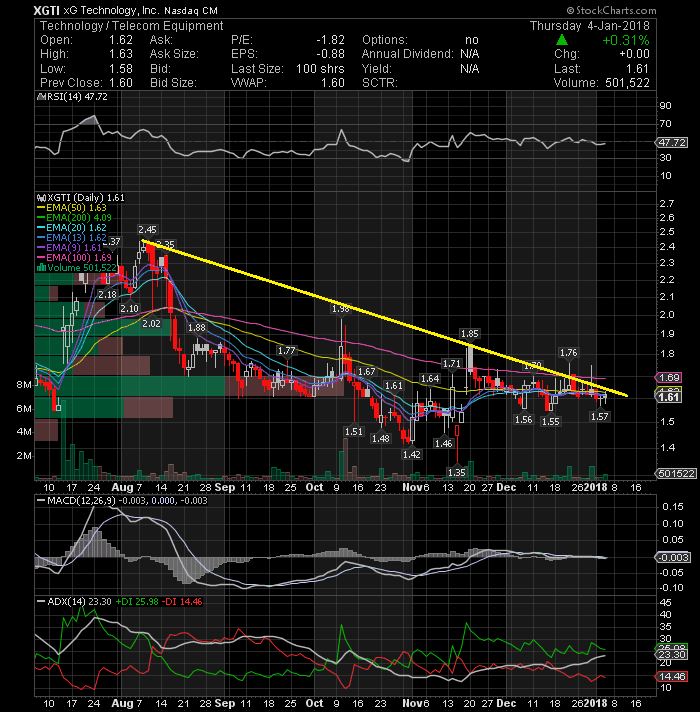700x712 pixels.
Task: Click the -0.003 MACD axis tag
Action: click(673, 558)
